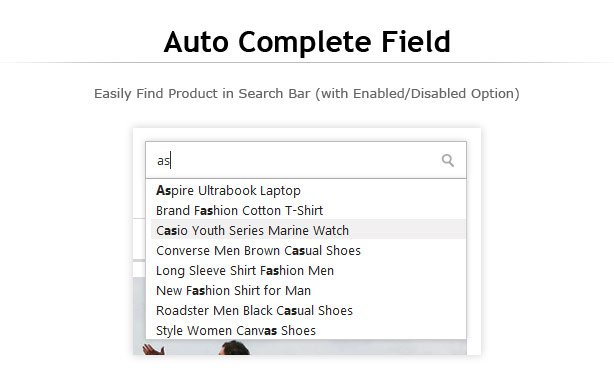Click the raised hand in banner image
The width and height of the screenshot is (614, 391).
pos(154,349)
